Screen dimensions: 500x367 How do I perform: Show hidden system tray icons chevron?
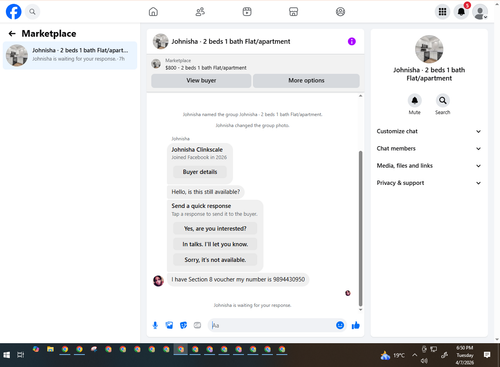click(414, 355)
